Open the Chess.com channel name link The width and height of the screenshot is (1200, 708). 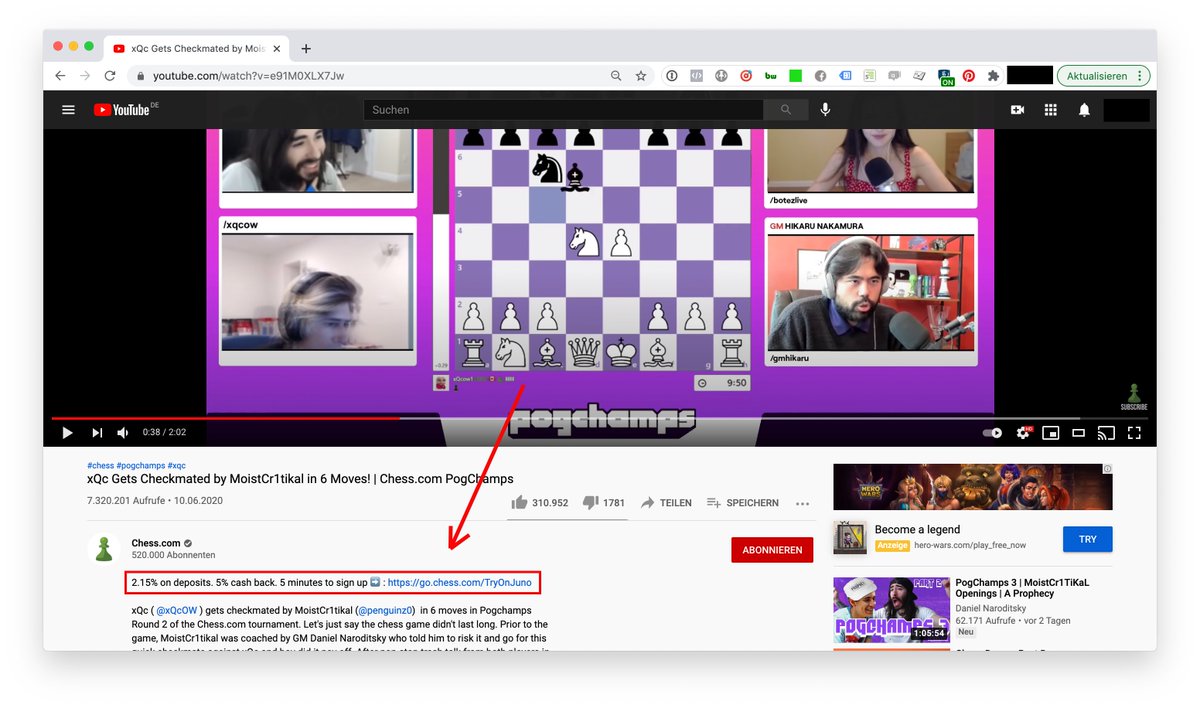(155, 543)
